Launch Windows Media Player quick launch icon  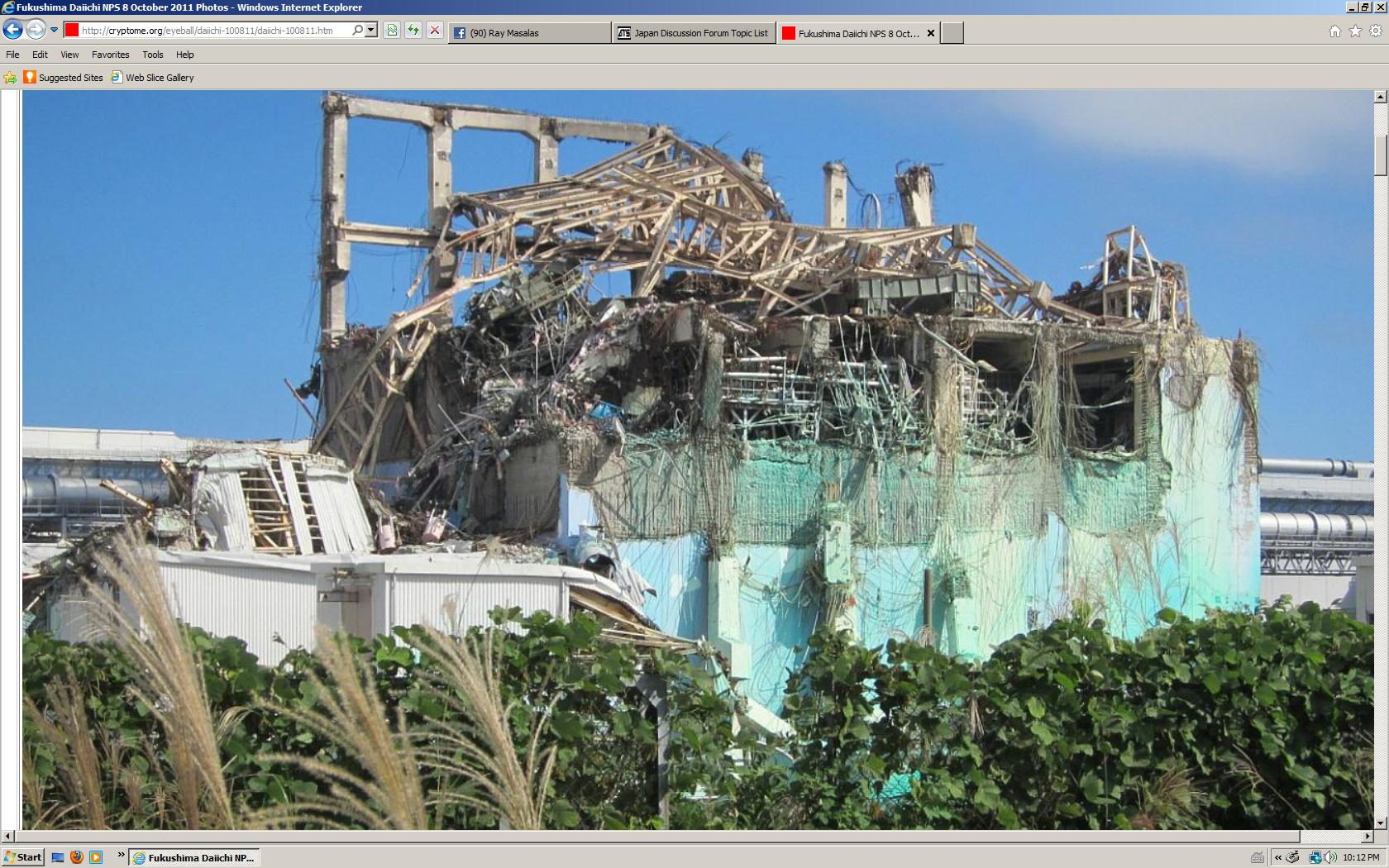point(96,857)
